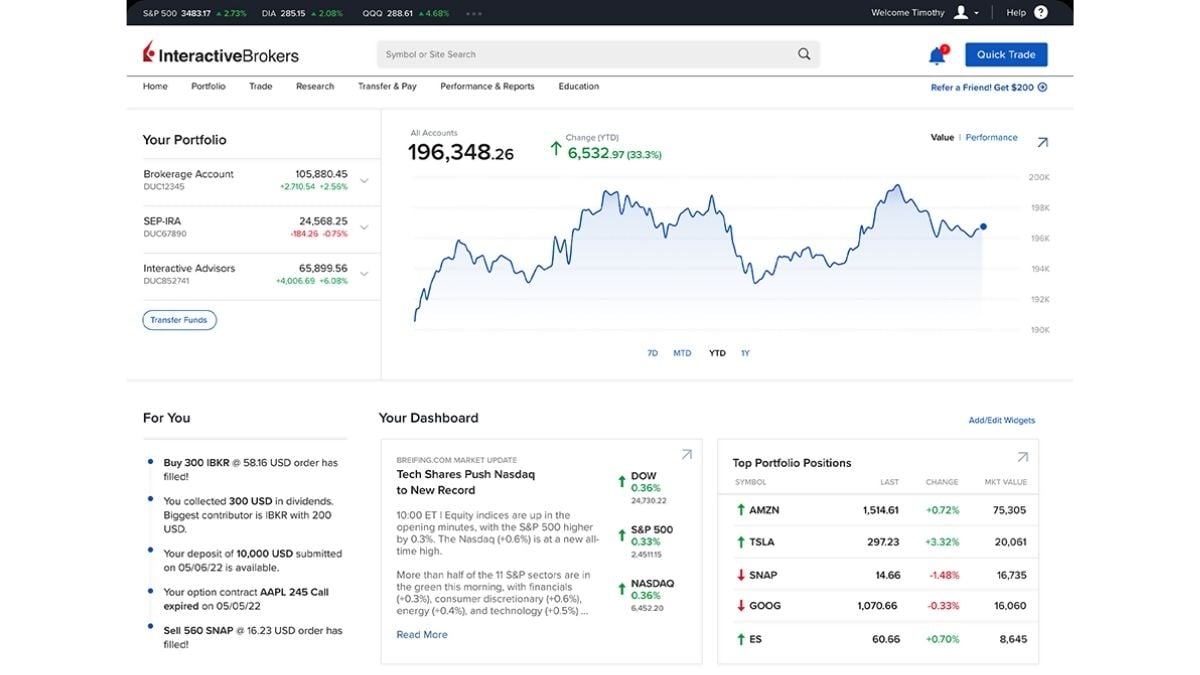Click the Transfer Funds button

point(179,319)
